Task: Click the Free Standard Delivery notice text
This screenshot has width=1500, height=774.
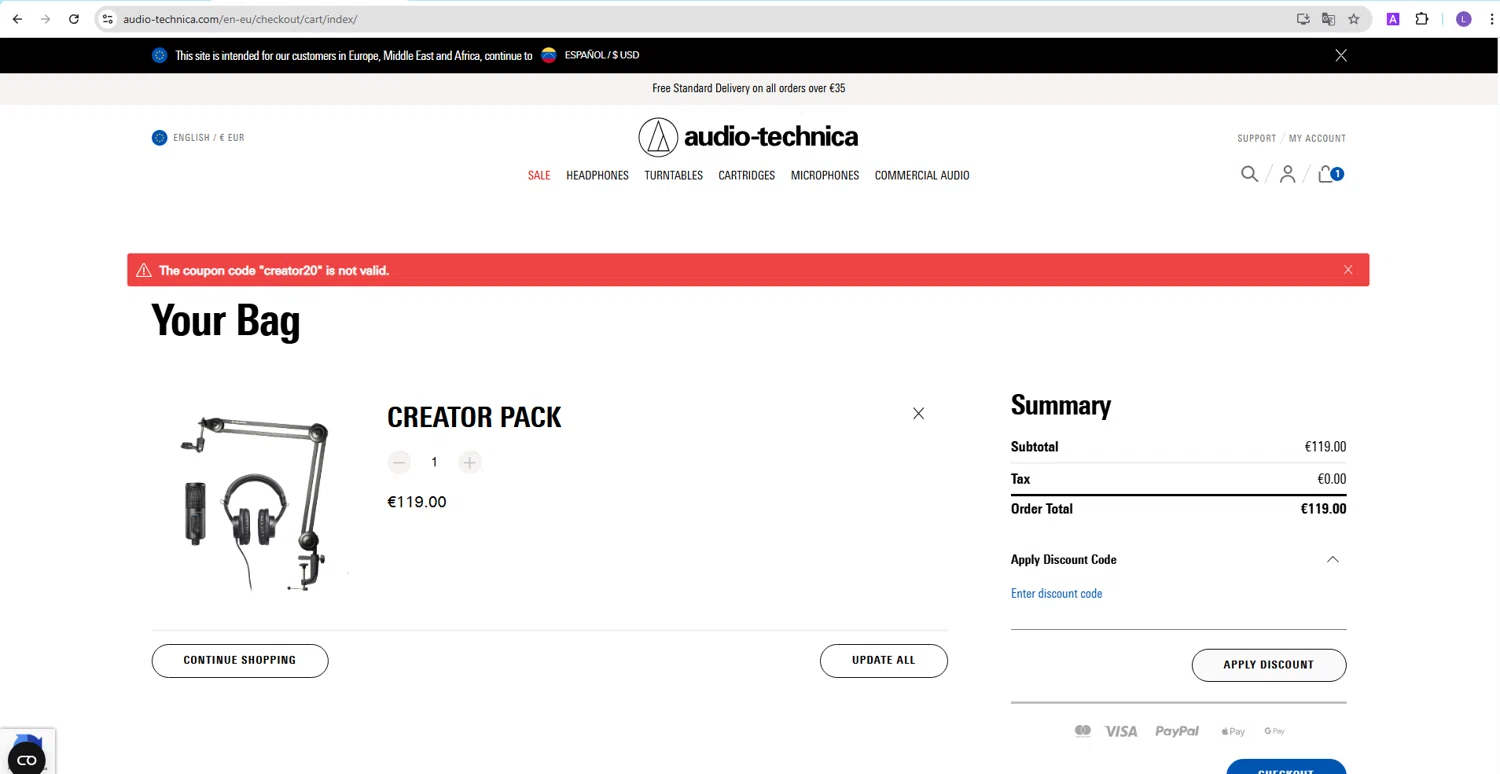Action: coord(749,88)
